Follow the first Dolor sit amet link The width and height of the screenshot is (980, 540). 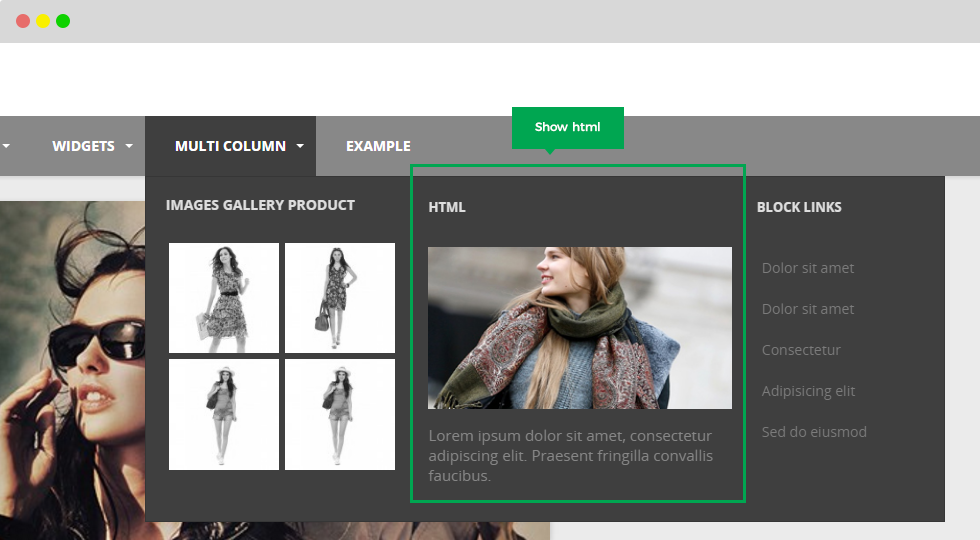coord(808,268)
